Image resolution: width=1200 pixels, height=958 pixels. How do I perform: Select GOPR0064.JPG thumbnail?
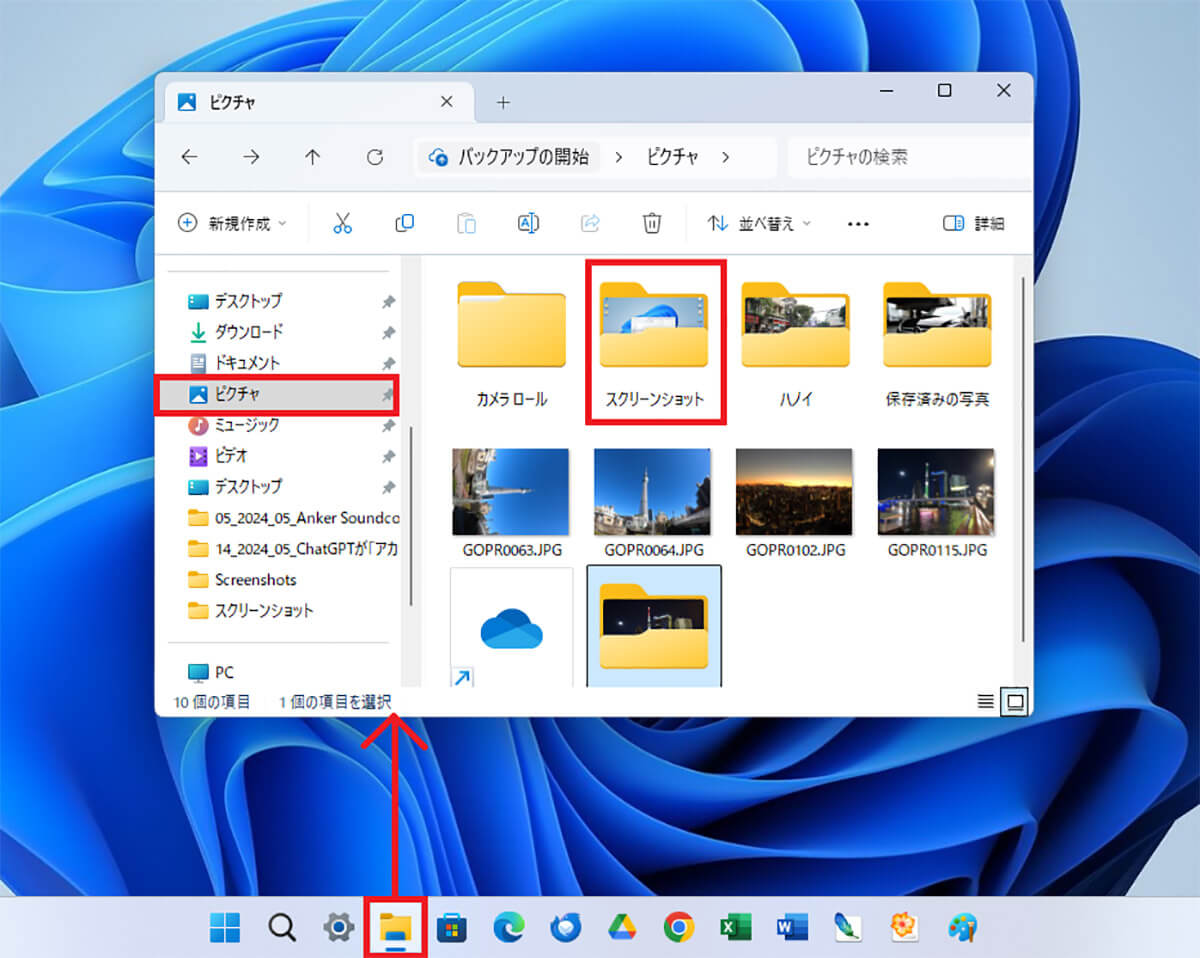pyautogui.click(x=653, y=504)
